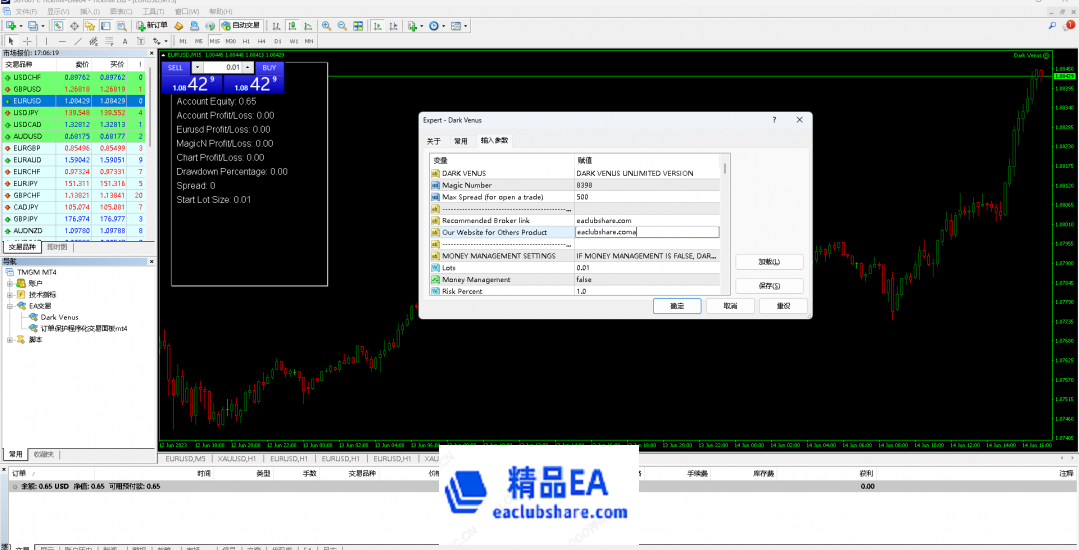
Task: Click the Magic Number value field
Action: 647,185
